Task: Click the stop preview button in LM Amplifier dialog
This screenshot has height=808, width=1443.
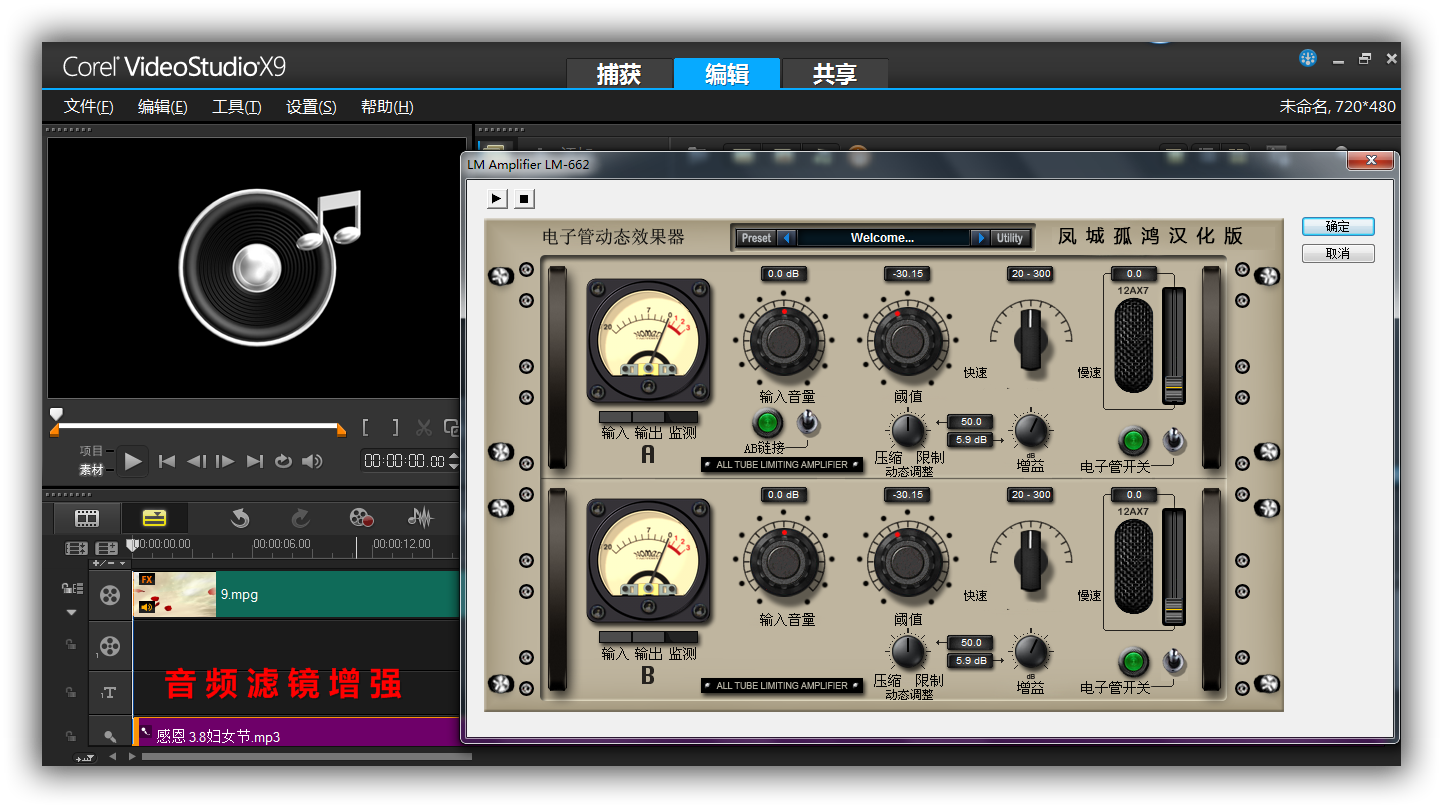Action: [x=524, y=199]
